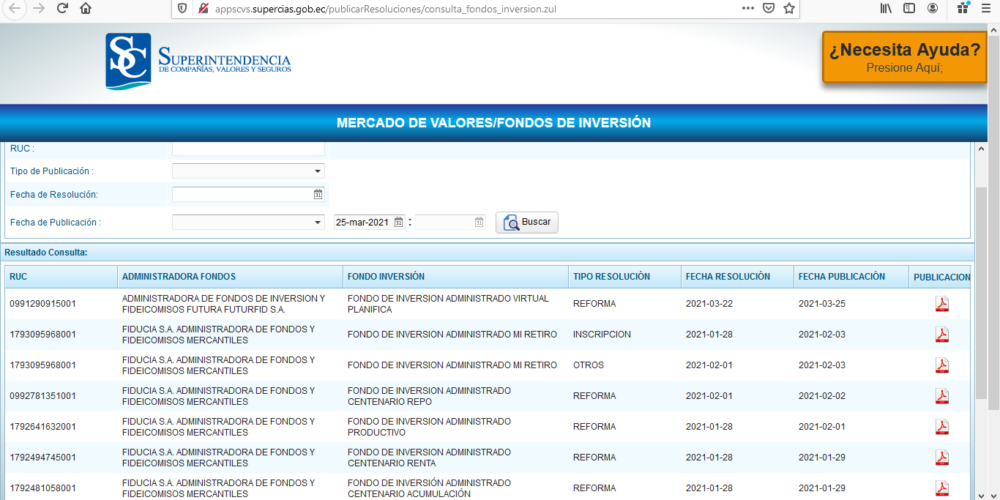Open calendar for Fecha de Resolución

coord(318,194)
